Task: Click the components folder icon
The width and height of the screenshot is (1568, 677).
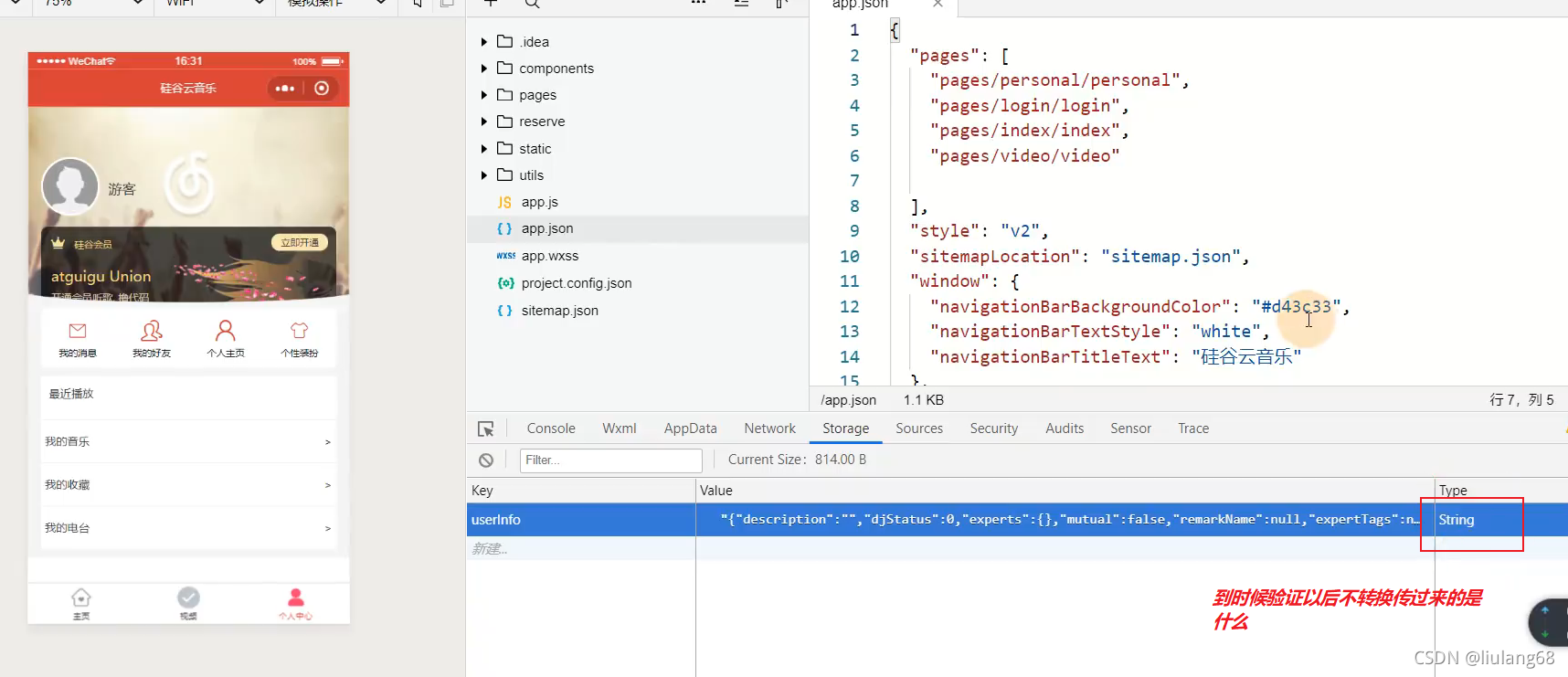Action: [504, 68]
